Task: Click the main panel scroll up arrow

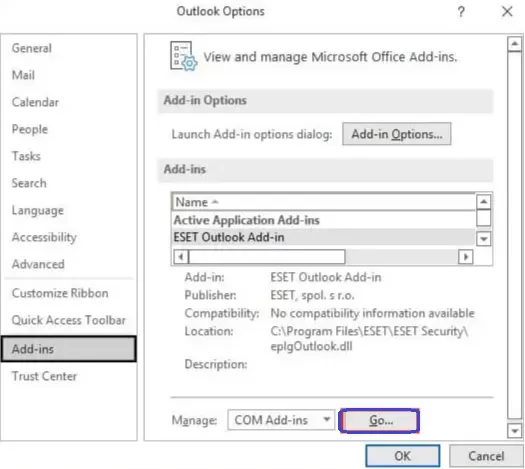Action: 514,44
